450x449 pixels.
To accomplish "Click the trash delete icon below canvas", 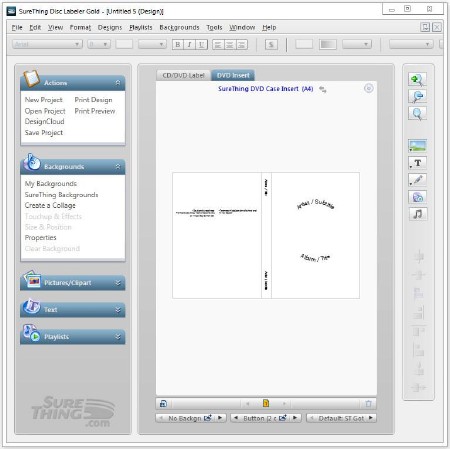I will tap(368, 404).
